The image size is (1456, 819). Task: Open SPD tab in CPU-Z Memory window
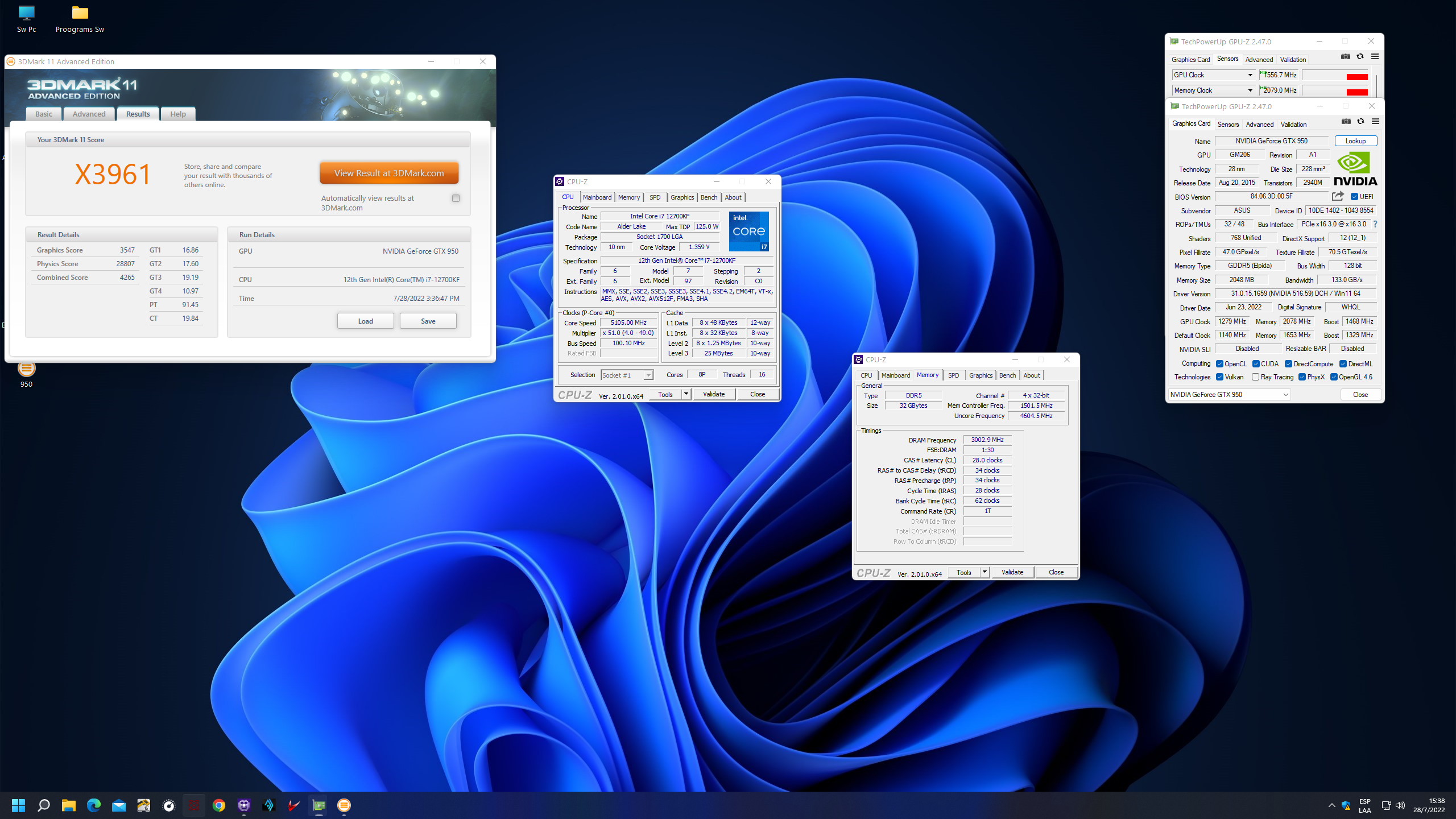(x=954, y=375)
